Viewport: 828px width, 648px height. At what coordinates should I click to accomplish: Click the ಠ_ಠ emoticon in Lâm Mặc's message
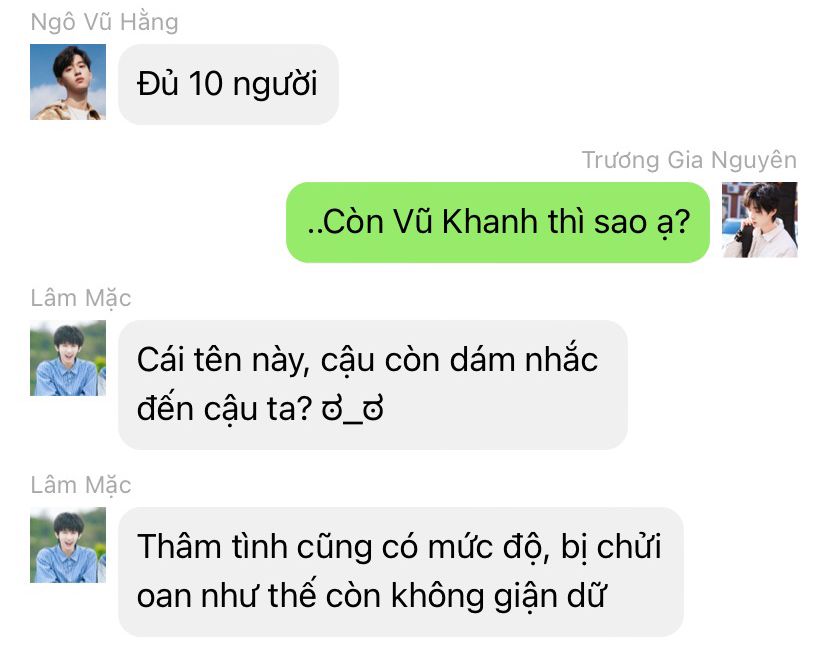pyautogui.click(x=353, y=409)
